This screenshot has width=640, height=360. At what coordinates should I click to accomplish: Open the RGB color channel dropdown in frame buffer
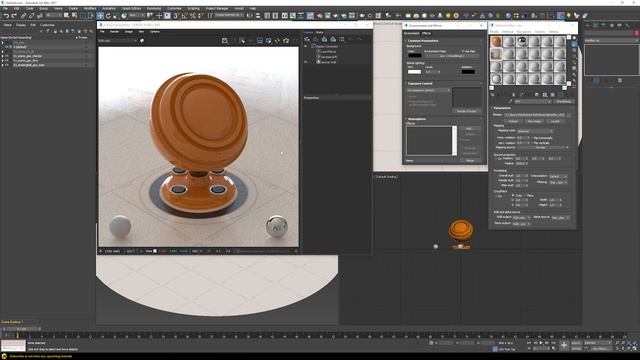coord(118,40)
